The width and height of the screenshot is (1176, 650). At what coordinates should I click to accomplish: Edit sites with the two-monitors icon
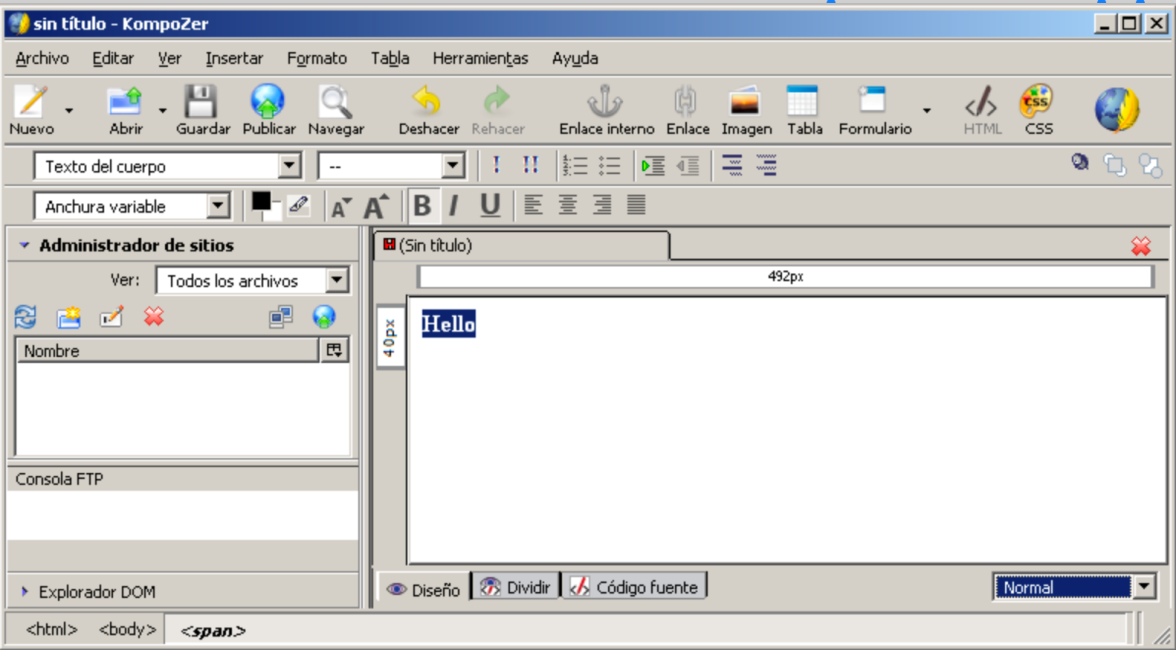pos(281,317)
